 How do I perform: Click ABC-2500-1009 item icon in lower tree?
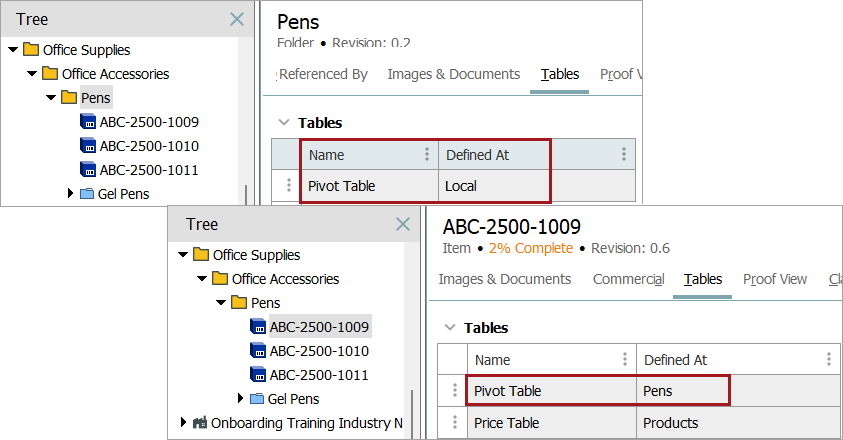(x=258, y=327)
